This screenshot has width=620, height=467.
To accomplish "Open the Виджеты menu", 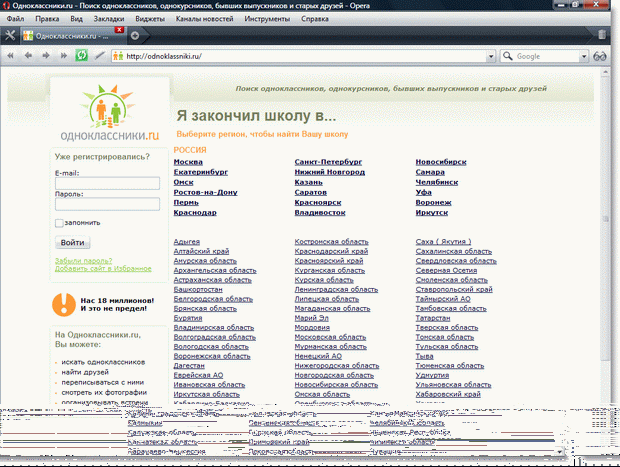I will pos(150,19).
